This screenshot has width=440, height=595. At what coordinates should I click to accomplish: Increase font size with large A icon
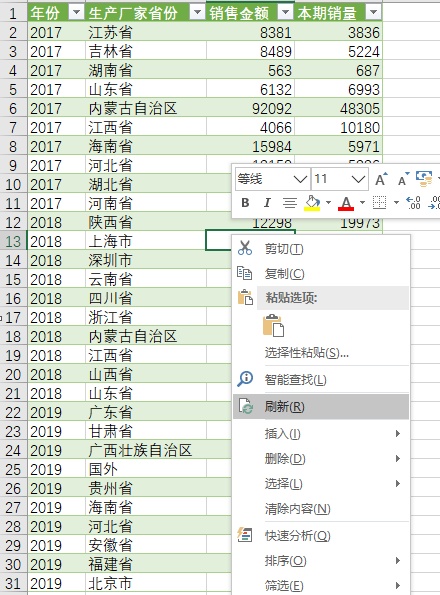[x=381, y=179]
